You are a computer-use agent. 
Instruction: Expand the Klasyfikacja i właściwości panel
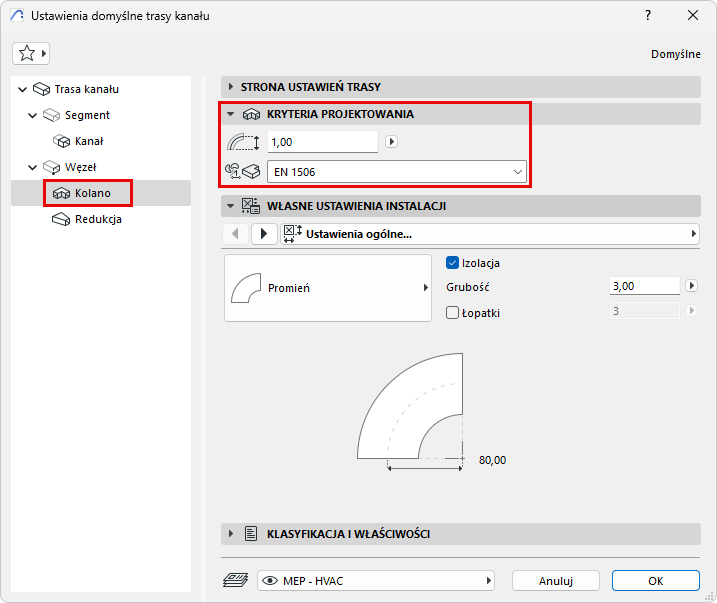231,534
